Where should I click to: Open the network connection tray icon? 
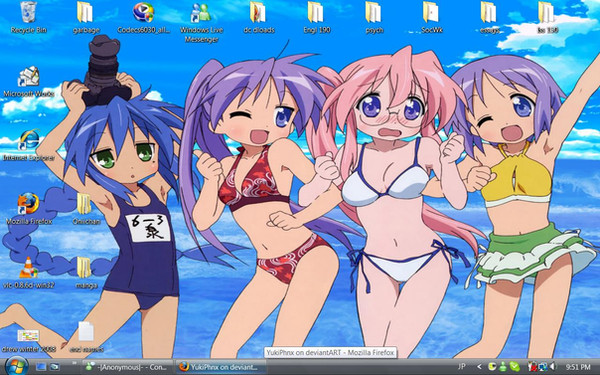pos(543,367)
